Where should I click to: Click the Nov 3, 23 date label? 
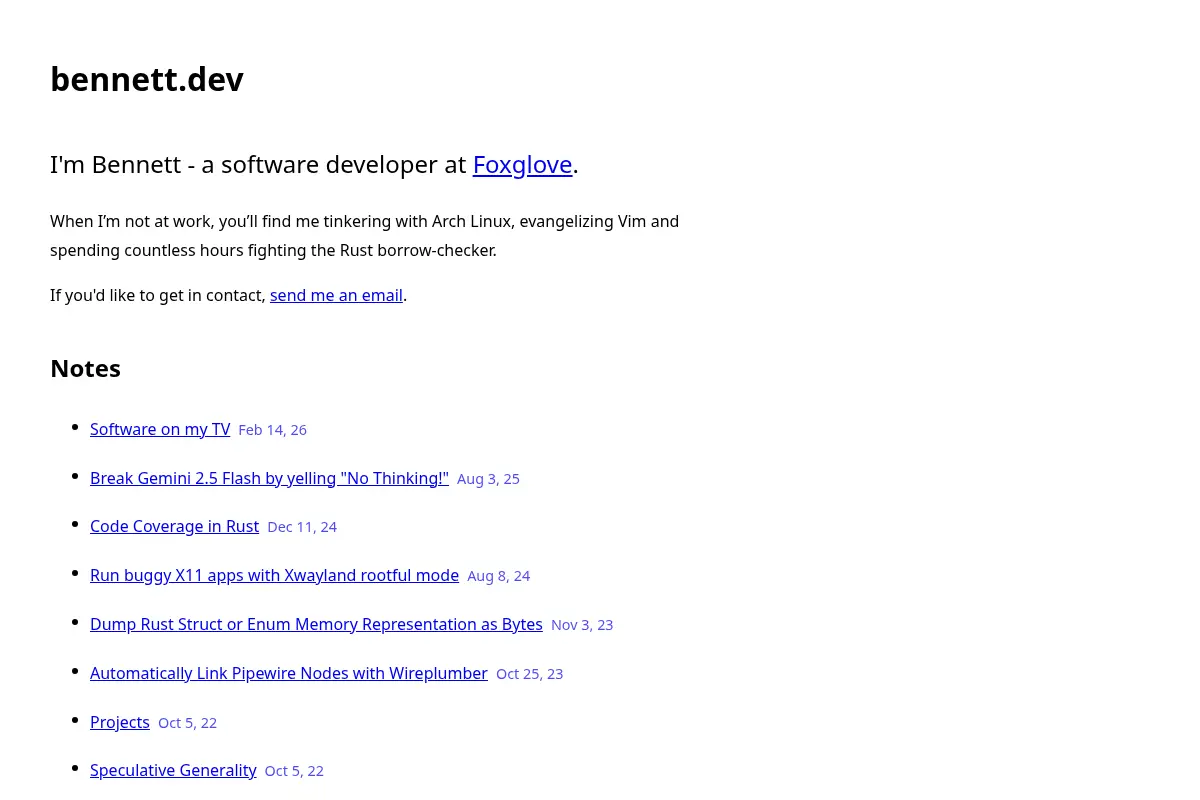point(582,625)
